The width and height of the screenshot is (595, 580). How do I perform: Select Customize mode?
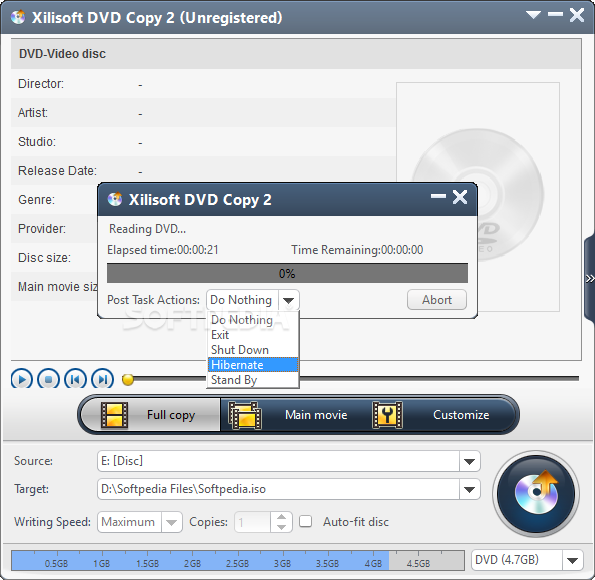440,415
